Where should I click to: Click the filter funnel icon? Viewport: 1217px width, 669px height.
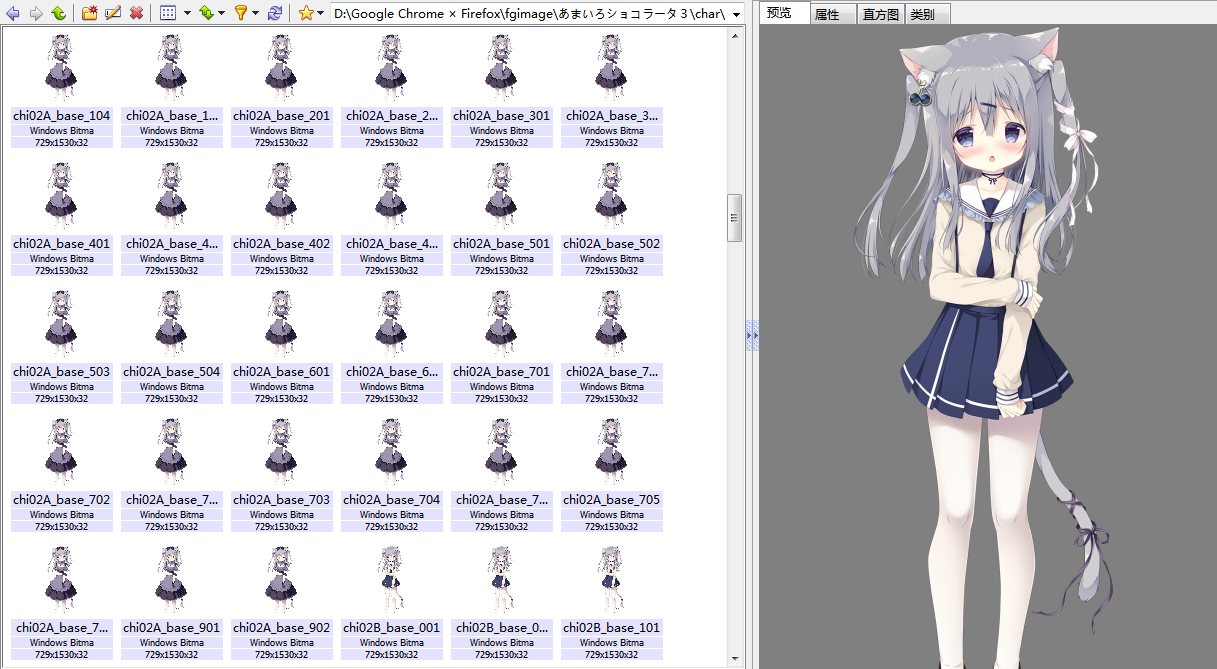240,13
